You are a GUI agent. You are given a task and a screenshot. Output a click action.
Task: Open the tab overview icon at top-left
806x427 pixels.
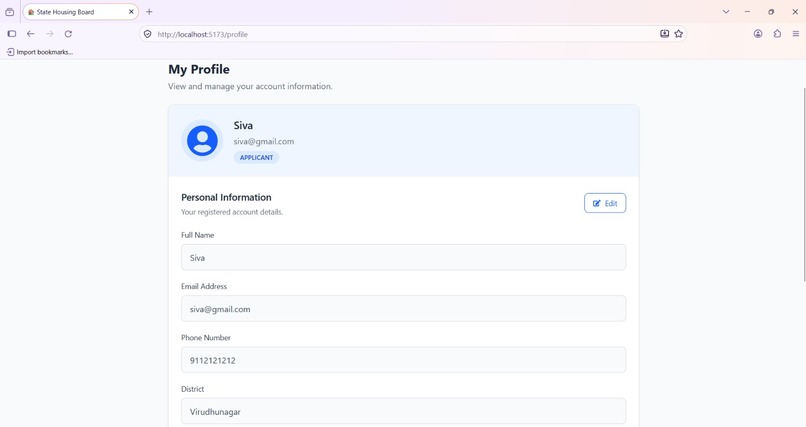(x=10, y=12)
